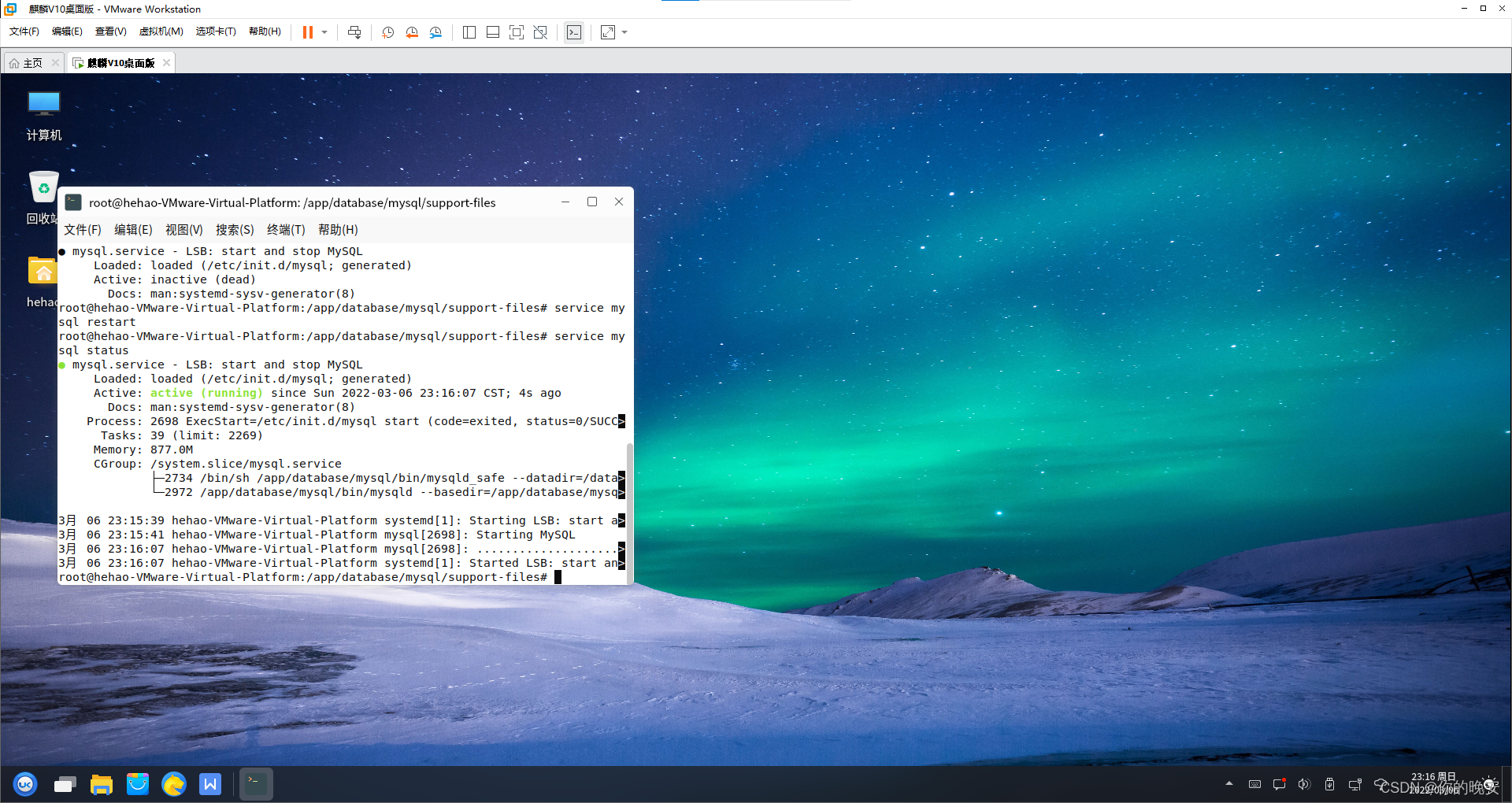Click the task view icon in taskbar
This screenshot has height=803, width=1512.
pyautogui.click(x=65, y=784)
